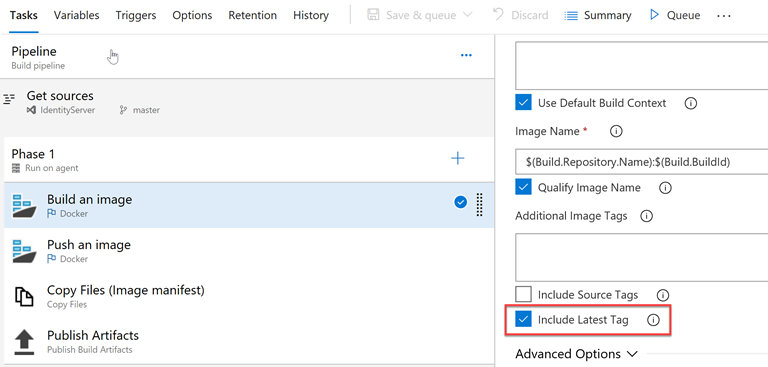
Task: Uncheck Qualify Image Name
Action: tap(523, 187)
